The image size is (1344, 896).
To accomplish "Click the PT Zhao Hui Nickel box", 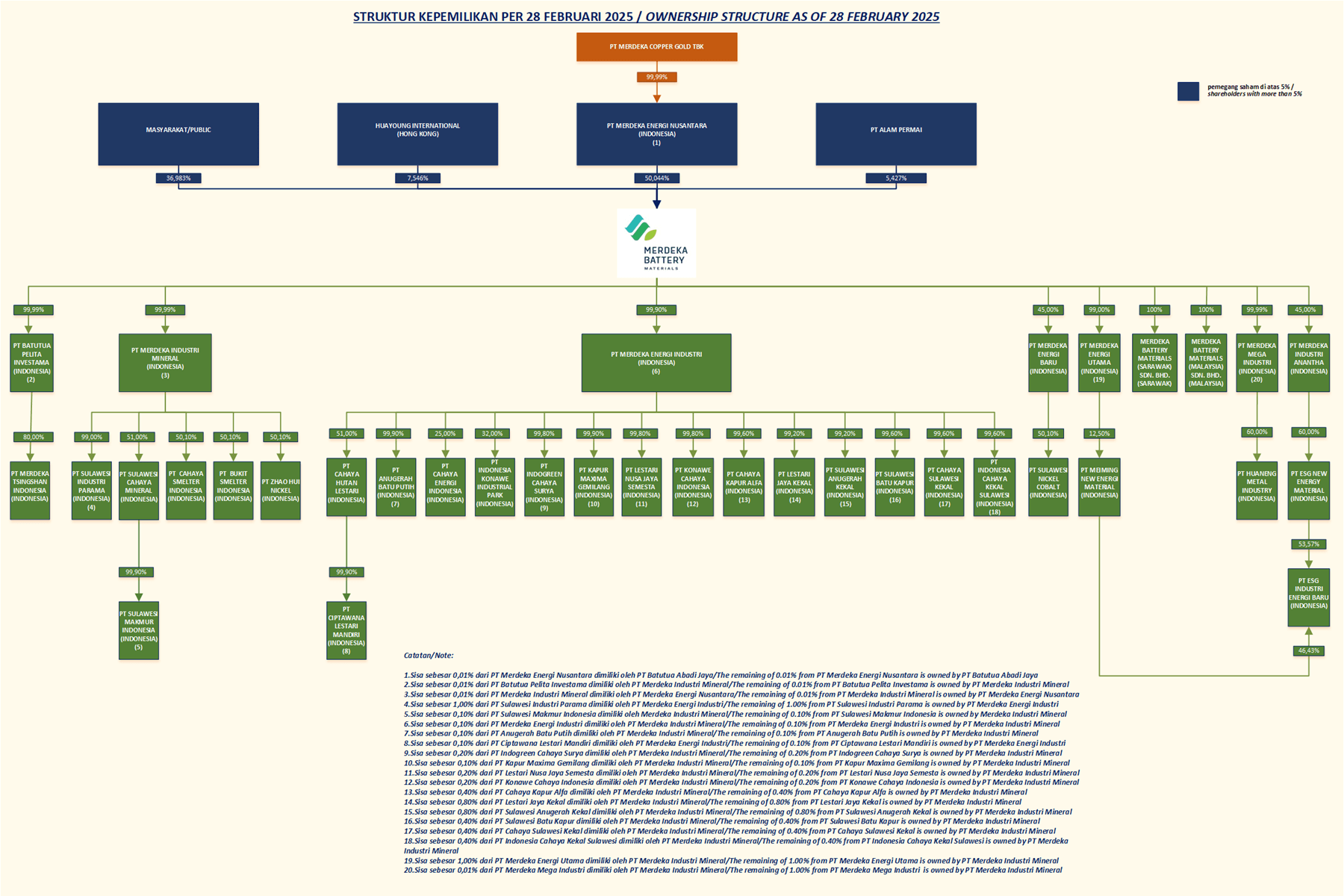I will [281, 490].
